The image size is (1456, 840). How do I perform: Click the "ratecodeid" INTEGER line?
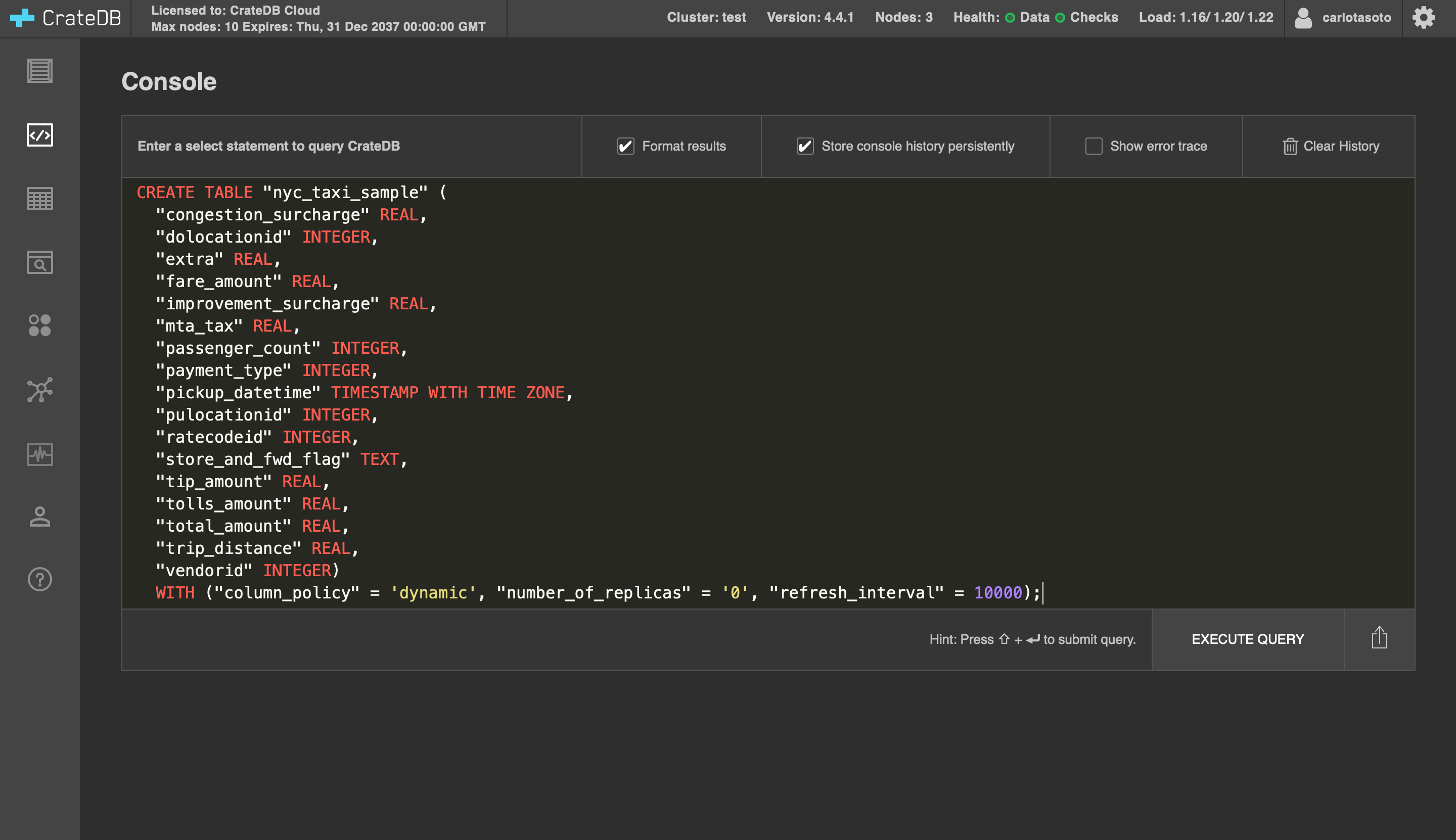(x=257, y=437)
